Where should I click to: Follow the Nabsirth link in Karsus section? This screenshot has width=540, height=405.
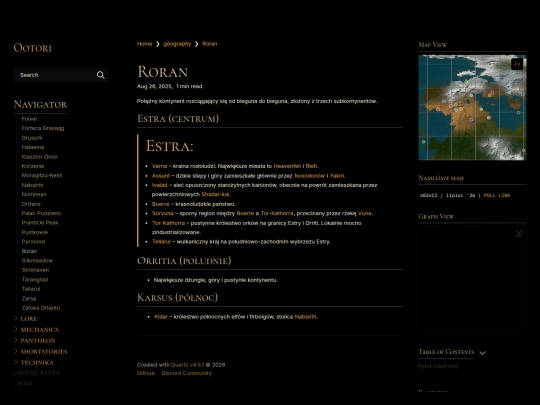coord(305,317)
